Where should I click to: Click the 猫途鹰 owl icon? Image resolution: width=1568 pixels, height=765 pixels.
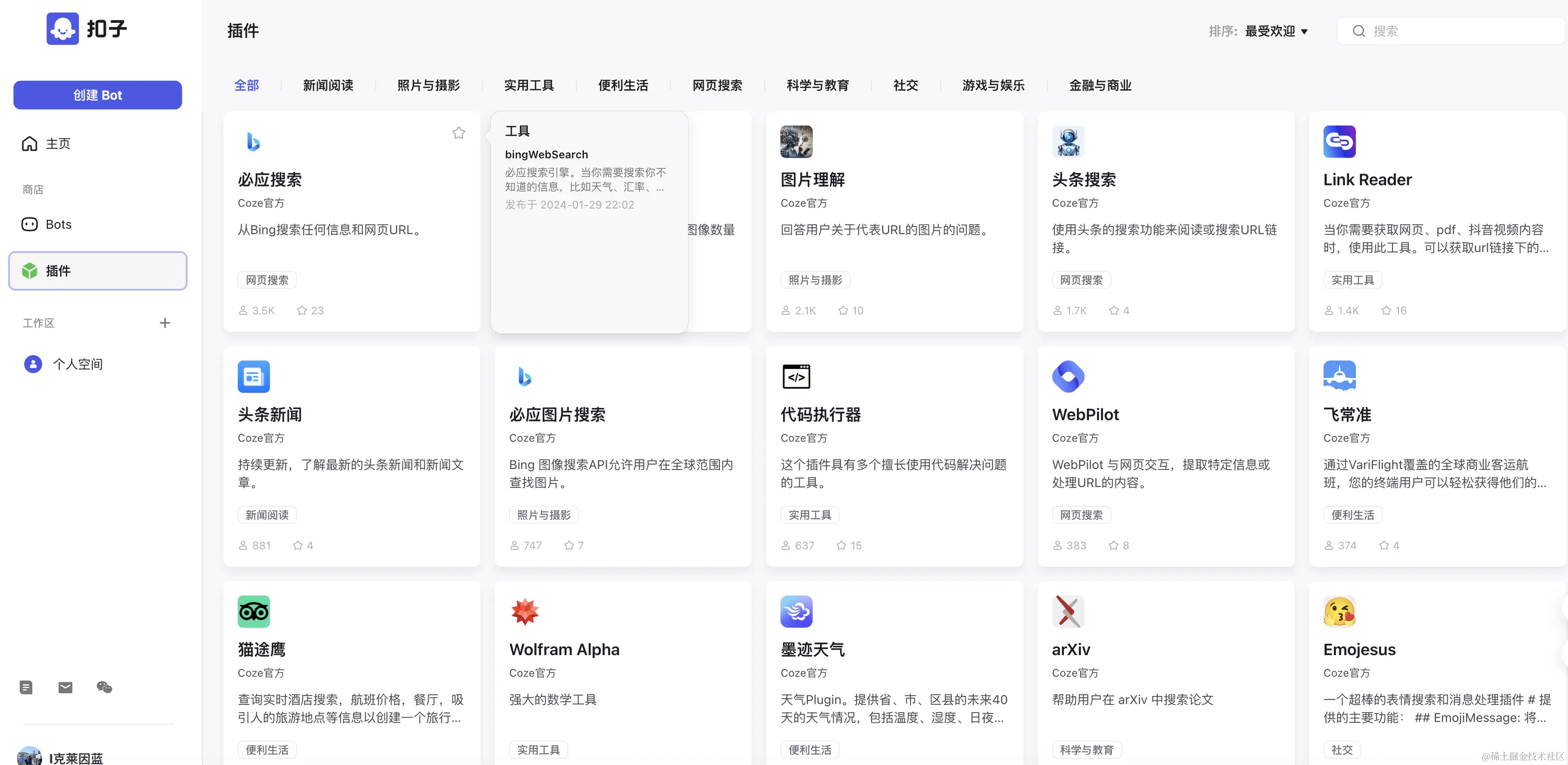(x=254, y=612)
